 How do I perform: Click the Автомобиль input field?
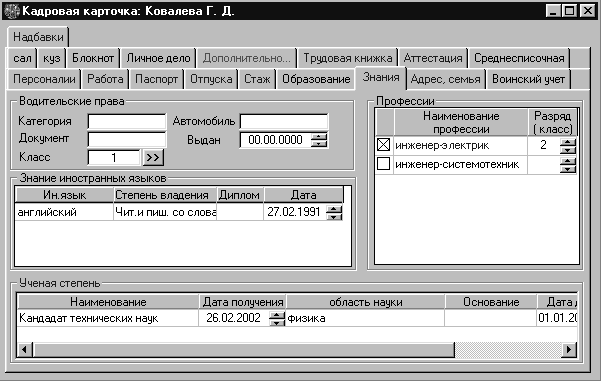click(284, 122)
